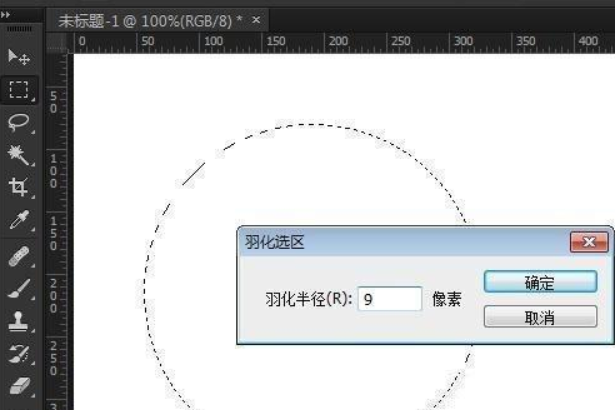Select the Healing Brush tool
The height and width of the screenshot is (410, 615).
tap(19, 256)
